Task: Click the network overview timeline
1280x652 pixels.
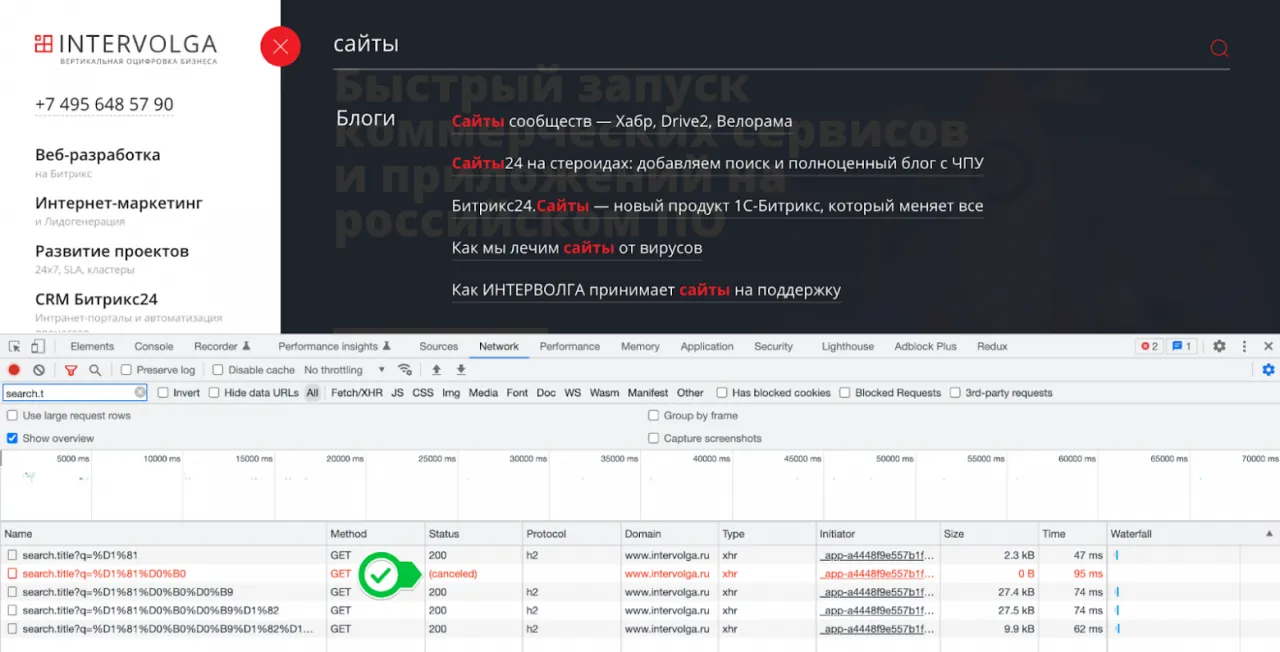Action: point(640,485)
